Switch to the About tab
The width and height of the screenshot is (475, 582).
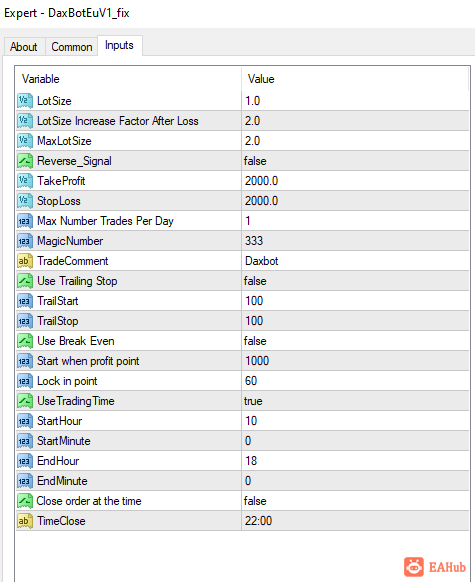click(24, 47)
